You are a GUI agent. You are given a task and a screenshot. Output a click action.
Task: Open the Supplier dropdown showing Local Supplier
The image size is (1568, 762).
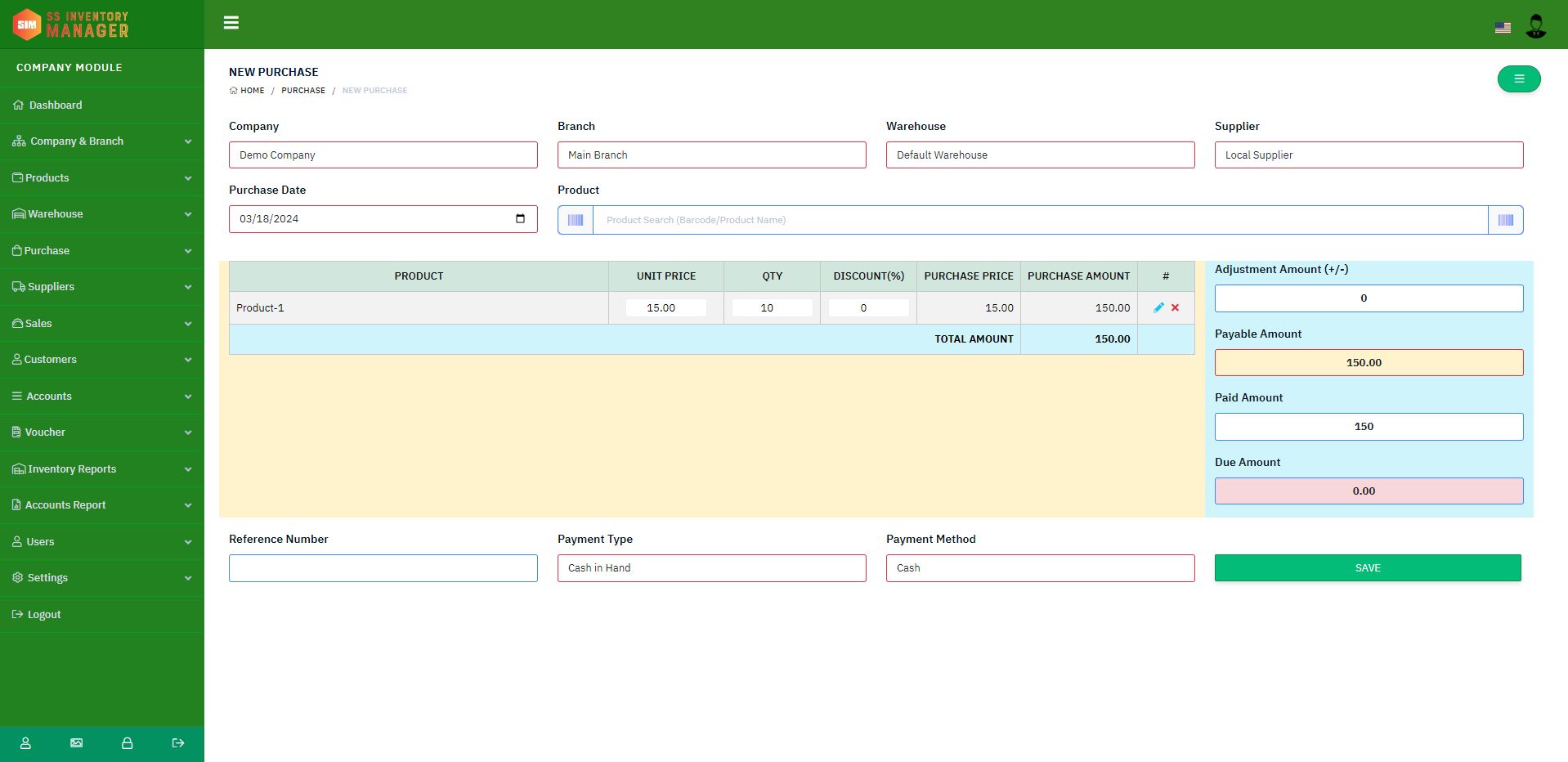1368,155
